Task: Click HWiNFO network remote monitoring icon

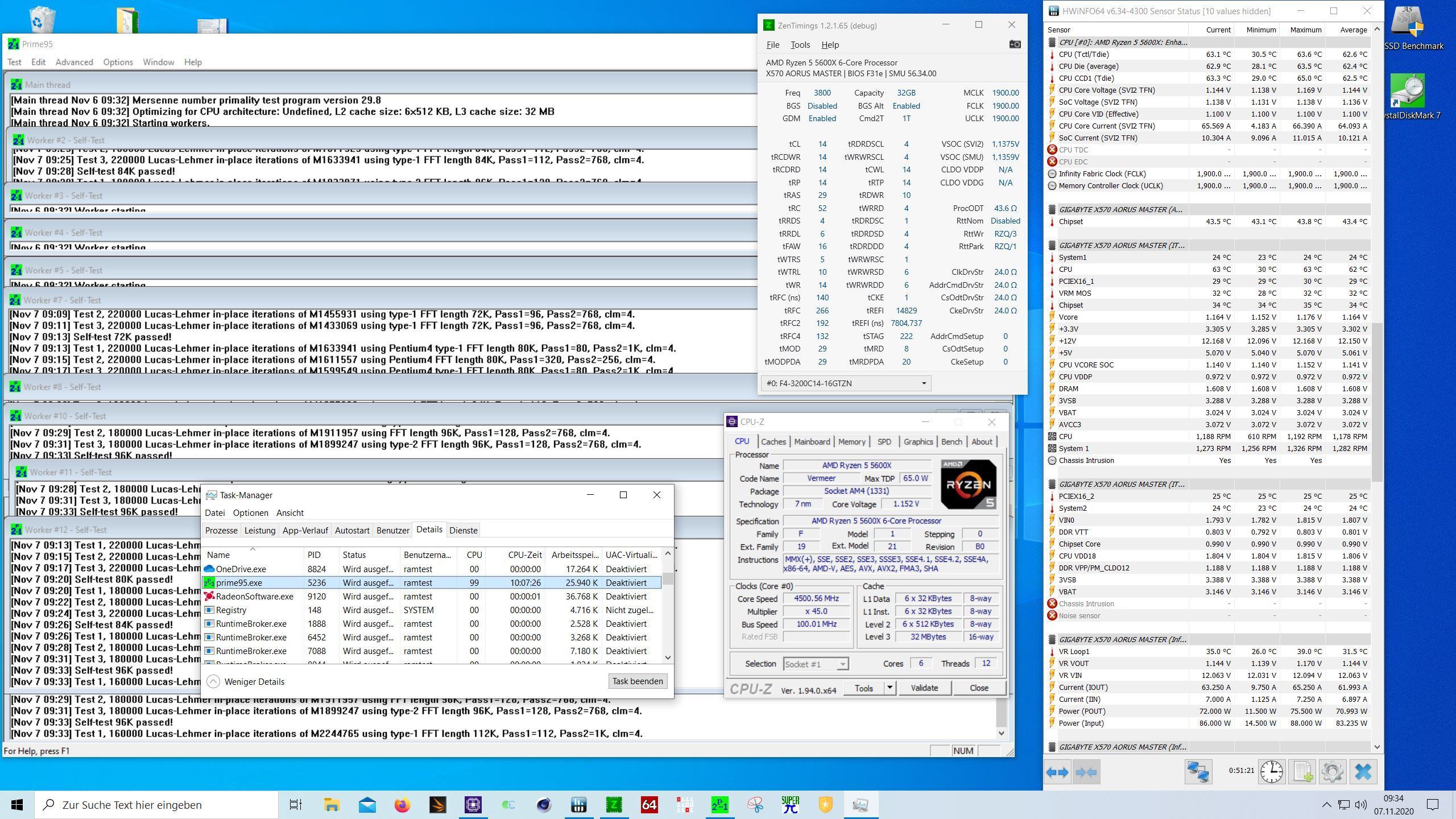Action: tap(1198, 772)
